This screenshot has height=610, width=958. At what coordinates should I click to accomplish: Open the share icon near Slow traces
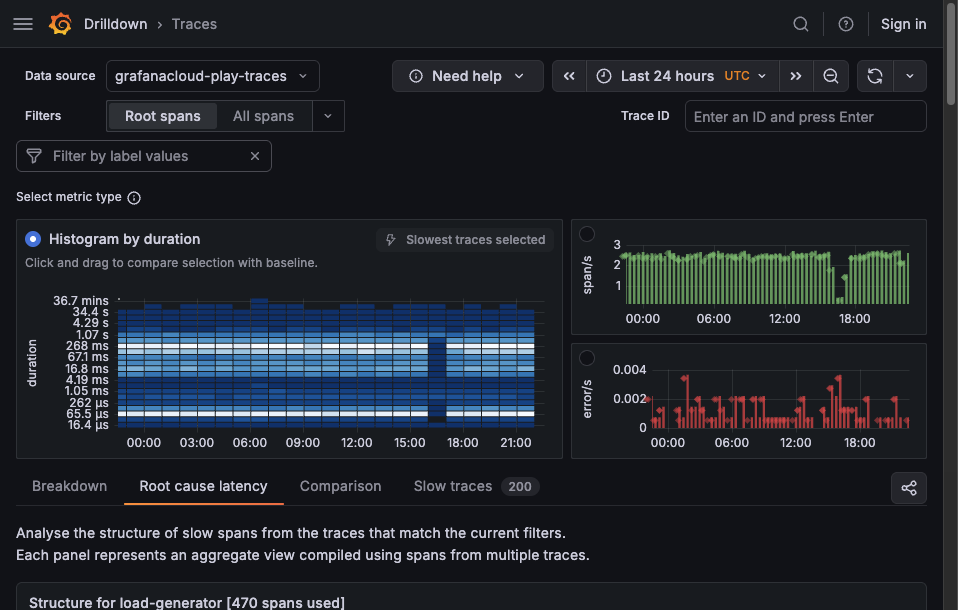[908, 488]
